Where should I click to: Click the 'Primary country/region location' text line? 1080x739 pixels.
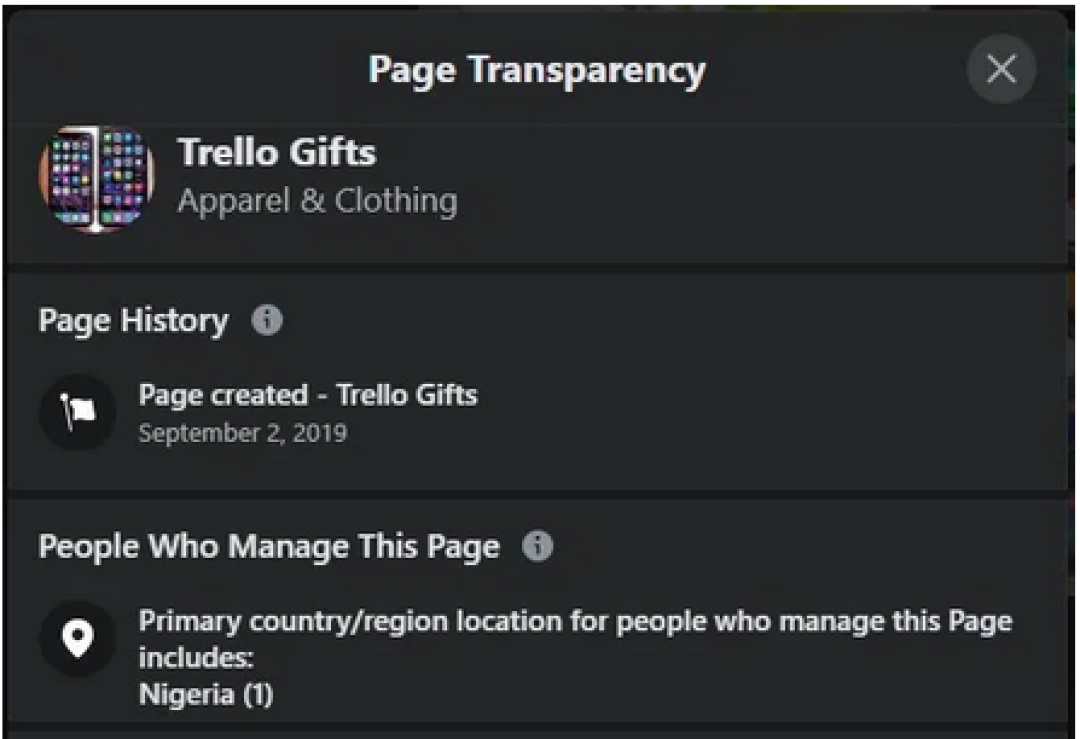pos(575,621)
